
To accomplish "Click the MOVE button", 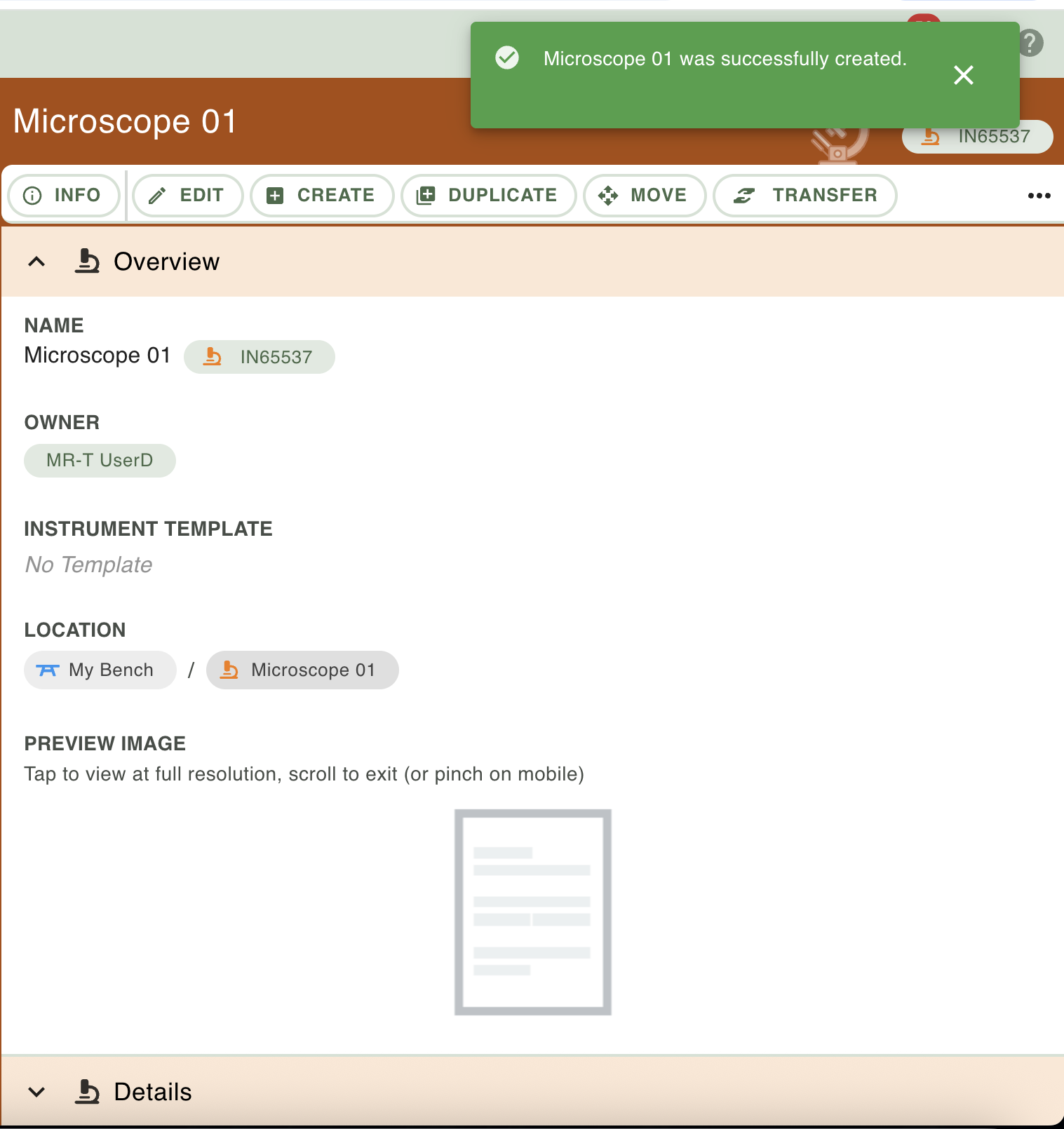I will pos(645,196).
